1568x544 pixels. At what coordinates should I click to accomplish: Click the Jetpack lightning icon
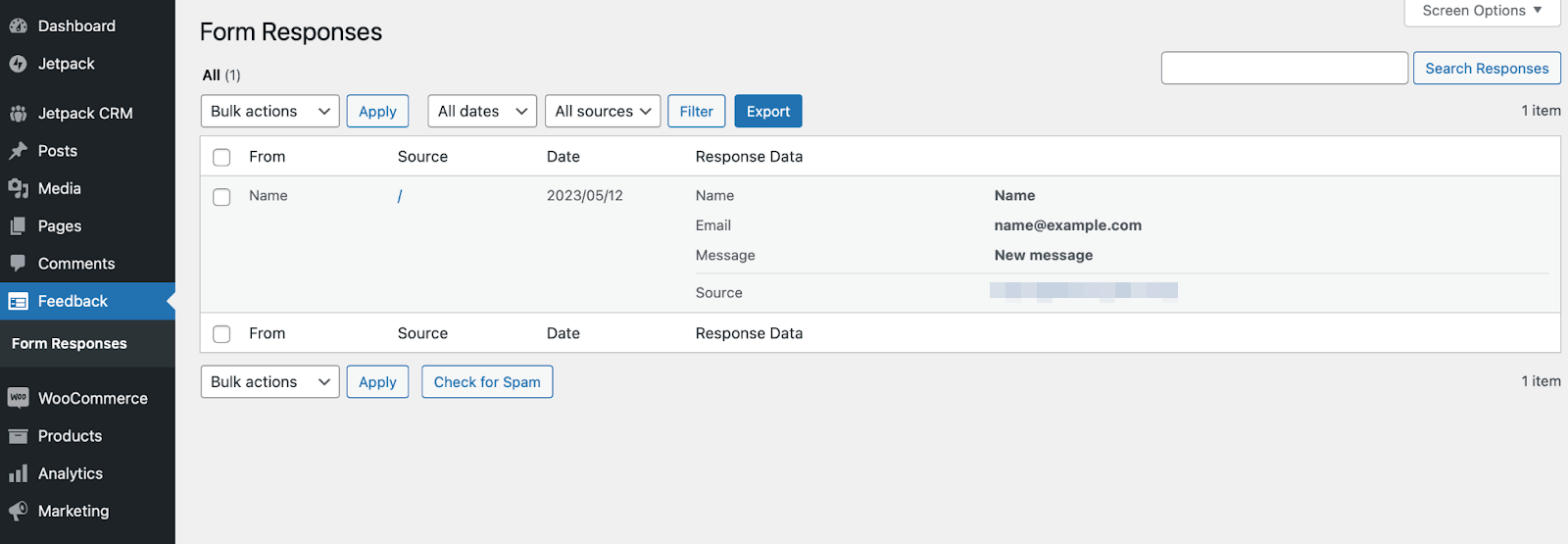(x=18, y=64)
